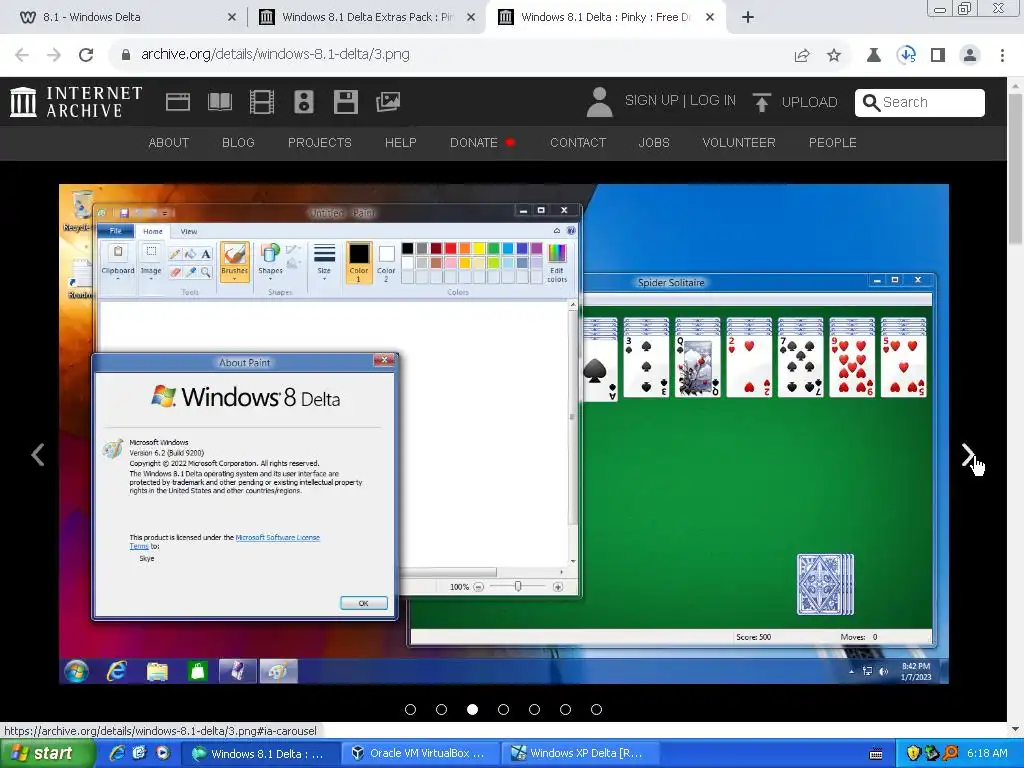This screenshot has height=768, width=1024.
Task: Click the user silhouette icon
Action: pos(599,102)
